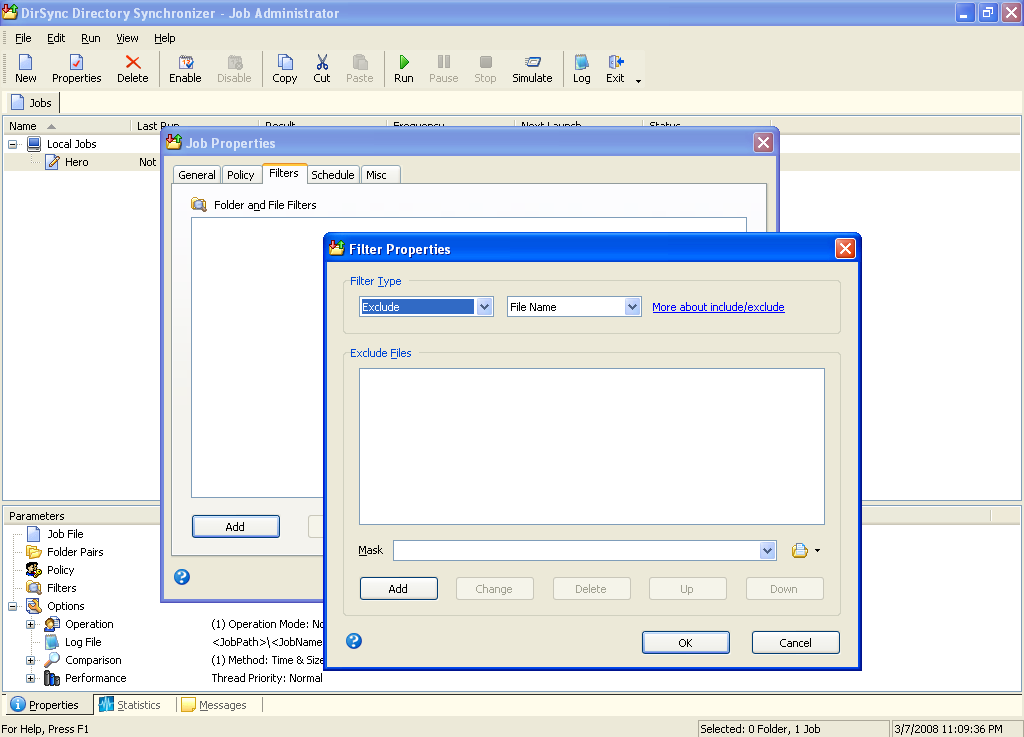Open Properties from the main toolbar
Viewport: 1024px width, 737px height.
coord(76,69)
